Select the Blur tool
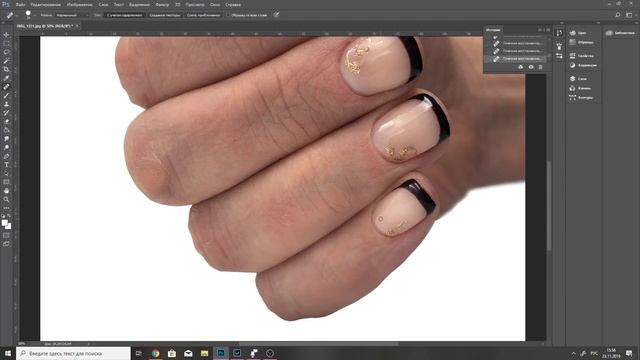Screen dimensions: 640x360 [x=6, y=139]
